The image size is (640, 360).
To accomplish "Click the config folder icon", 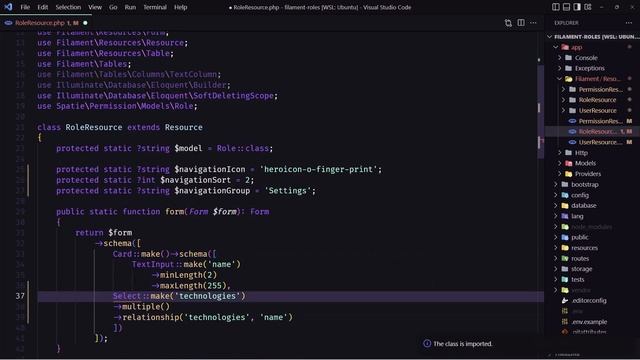I will [565, 195].
